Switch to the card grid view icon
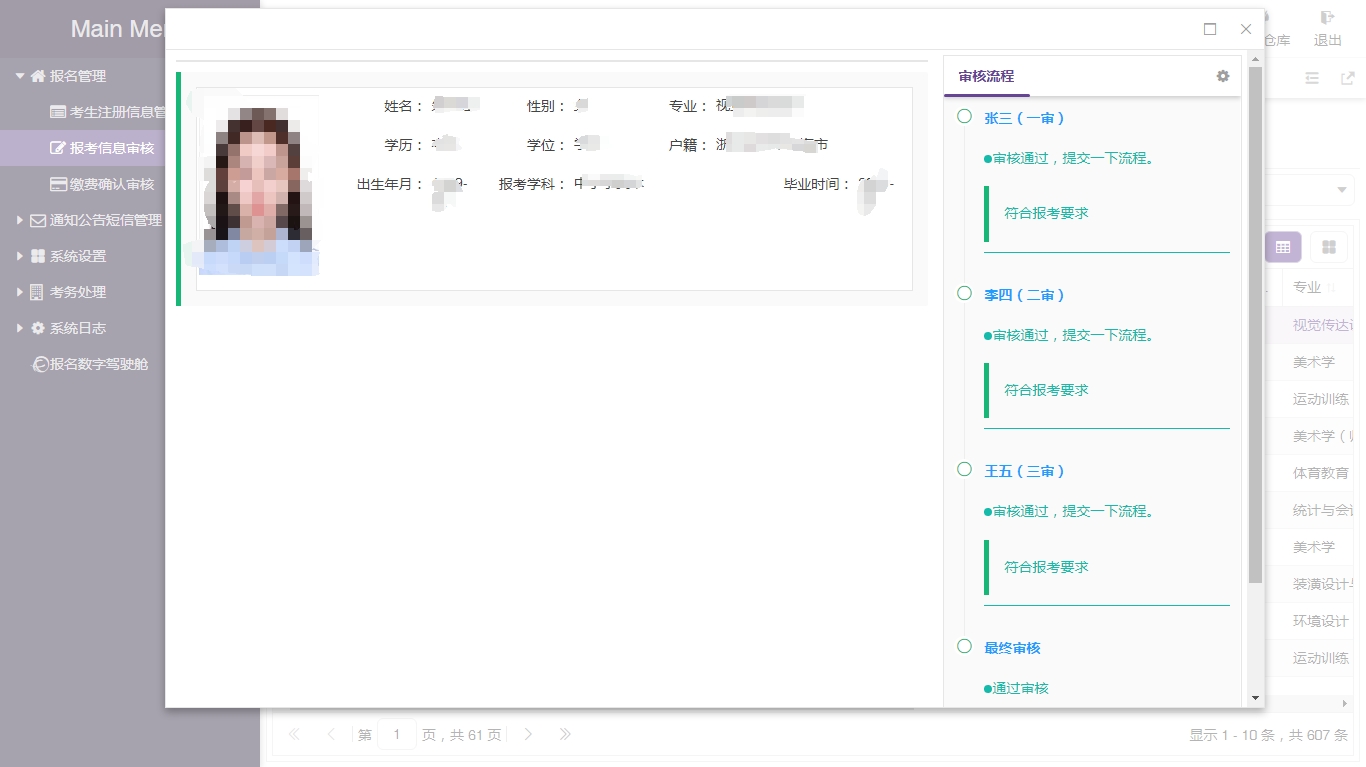This screenshot has height=767, width=1366. [1329, 247]
